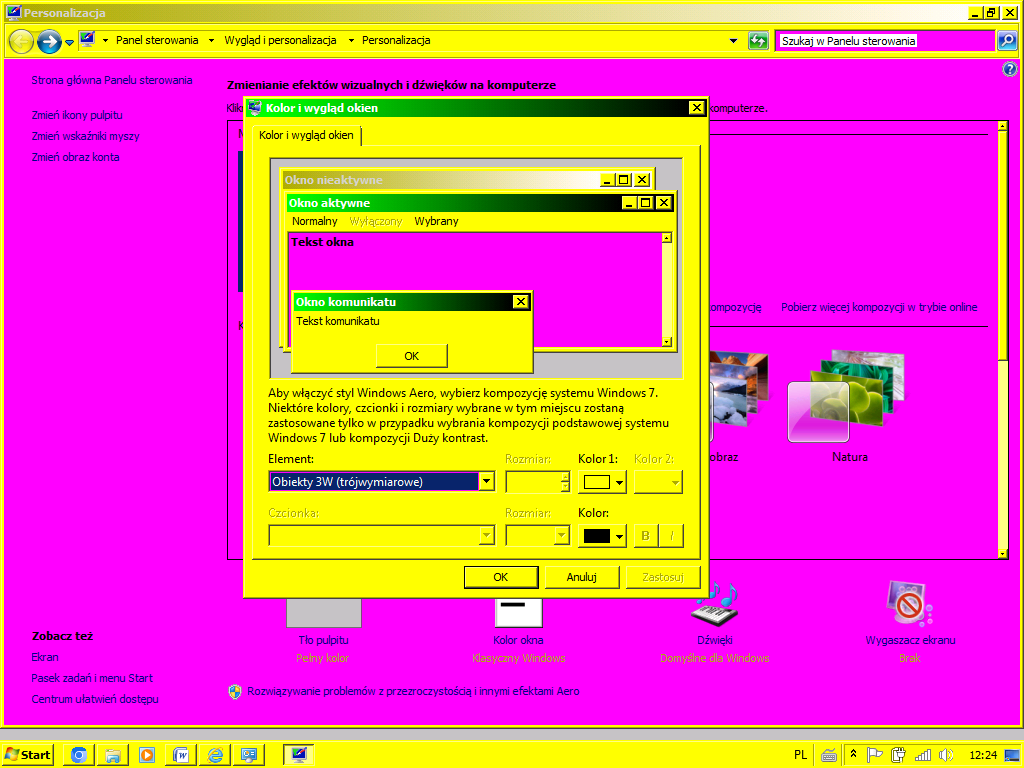Click preview window scrollbar

(x=666, y=289)
